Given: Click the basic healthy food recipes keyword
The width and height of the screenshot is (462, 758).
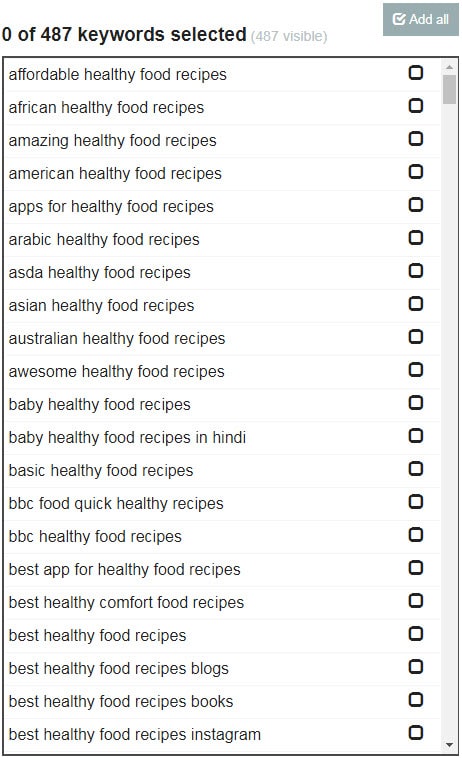Looking at the screenshot, I should [101, 470].
